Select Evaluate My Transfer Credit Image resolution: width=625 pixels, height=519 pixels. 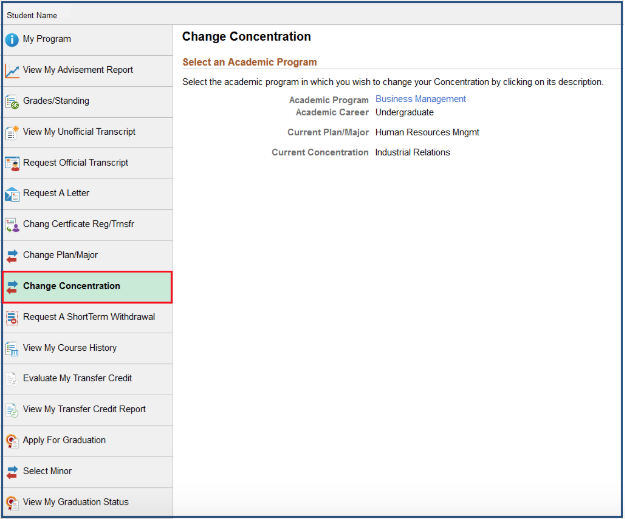(x=77, y=378)
